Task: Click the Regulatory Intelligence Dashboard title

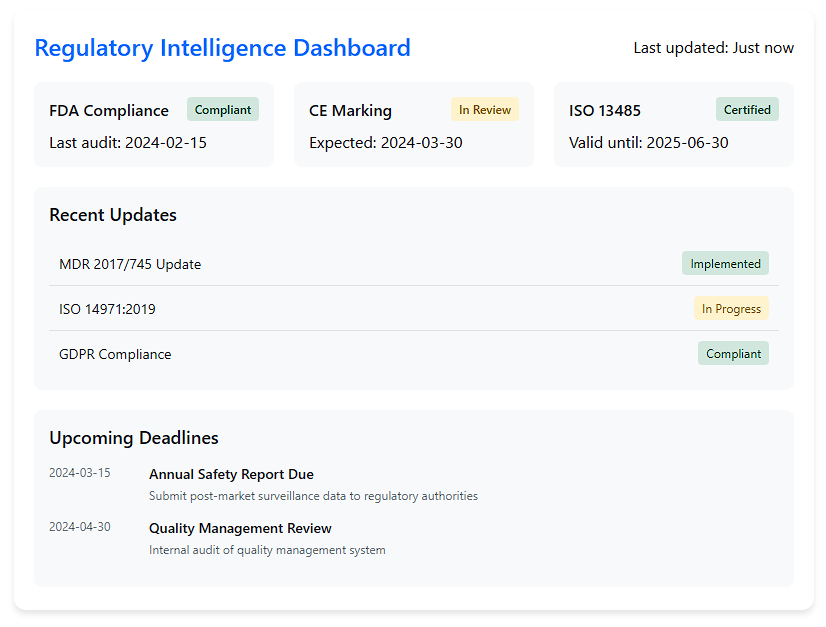Action: [222, 48]
